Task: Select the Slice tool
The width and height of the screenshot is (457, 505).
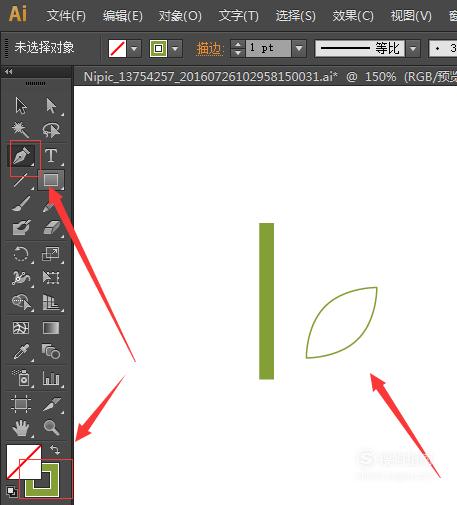Action: coord(52,404)
